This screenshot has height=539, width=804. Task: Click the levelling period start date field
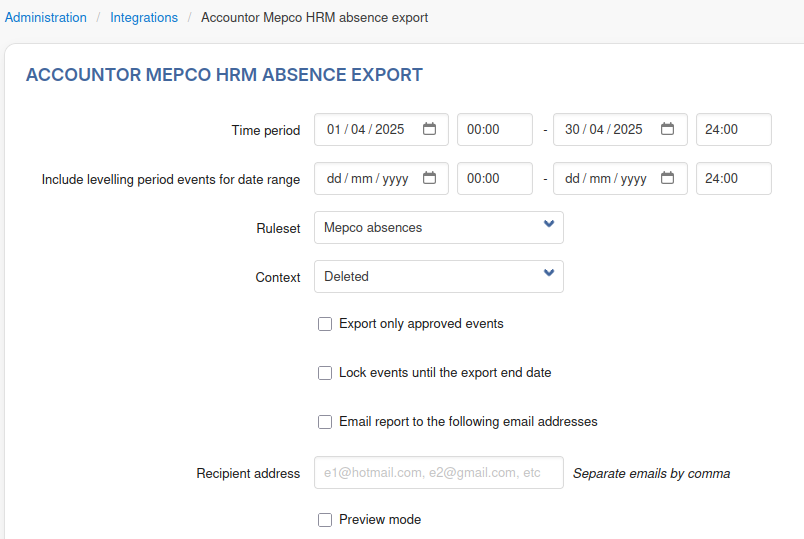click(381, 178)
